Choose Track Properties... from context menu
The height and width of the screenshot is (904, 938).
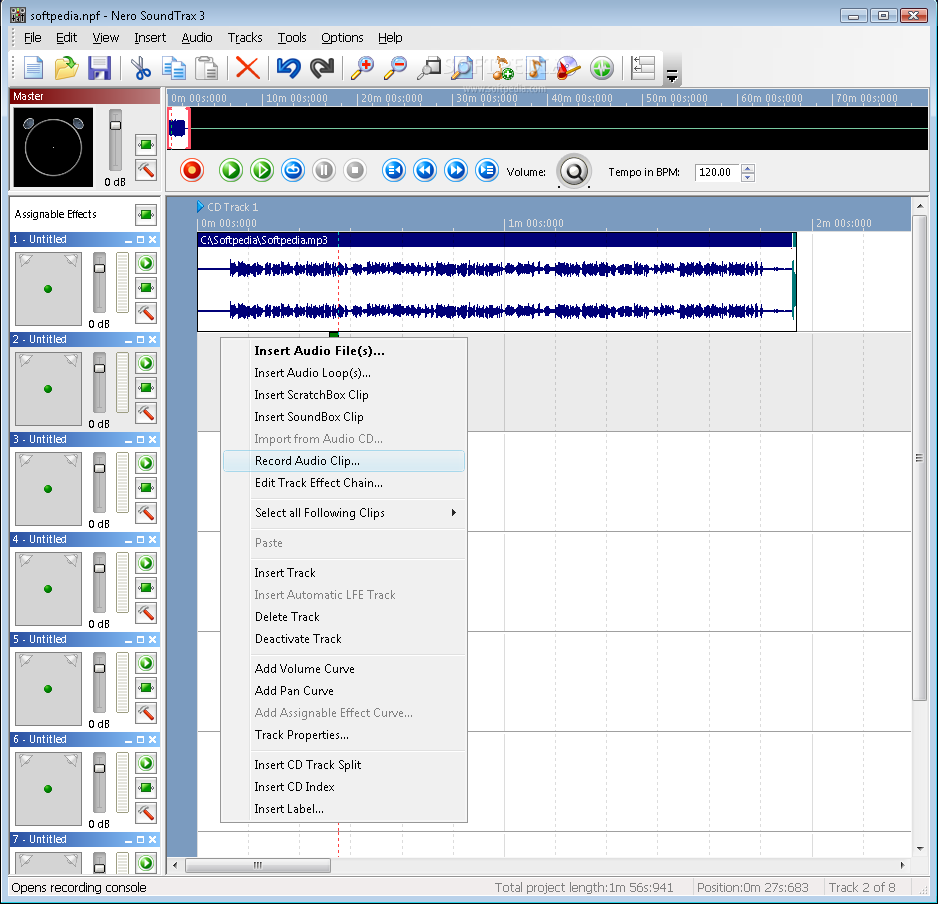(x=344, y=735)
